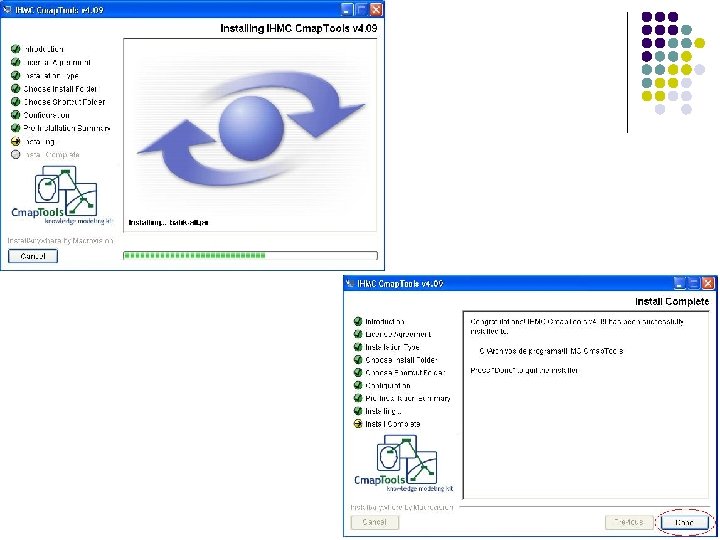Screen dimensions: 720x540
Task: Cancel the installation in the Installing window
Action: point(33,256)
